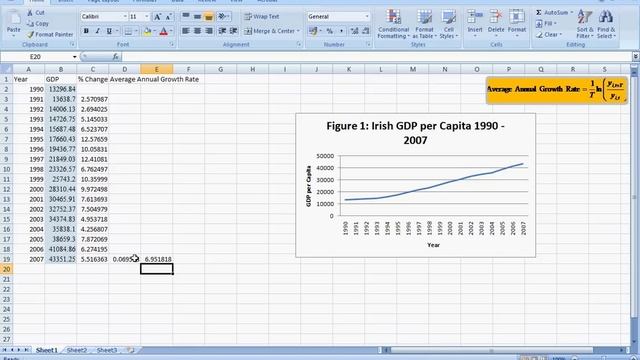The width and height of the screenshot is (640, 360).
Task: Click the Insert Worksheet tab icon
Action: coord(131,350)
